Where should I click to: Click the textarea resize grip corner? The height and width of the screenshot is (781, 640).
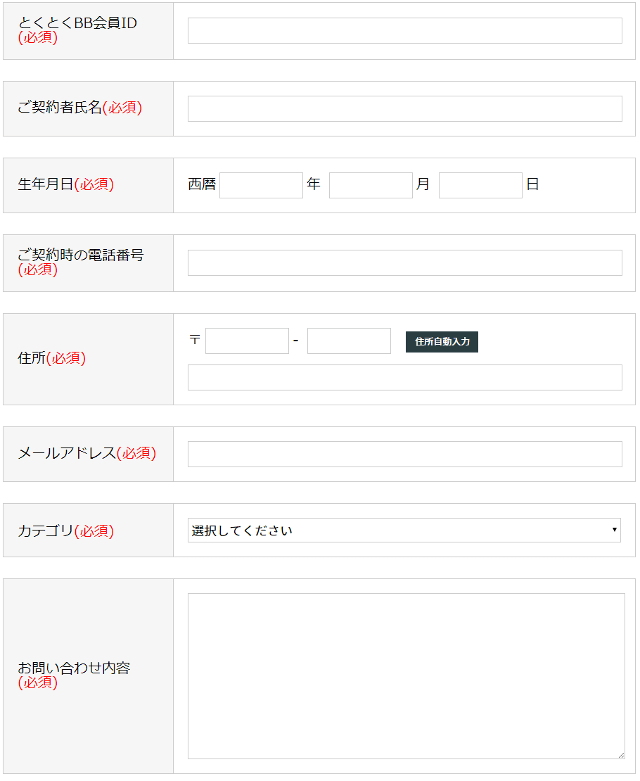[621, 755]
